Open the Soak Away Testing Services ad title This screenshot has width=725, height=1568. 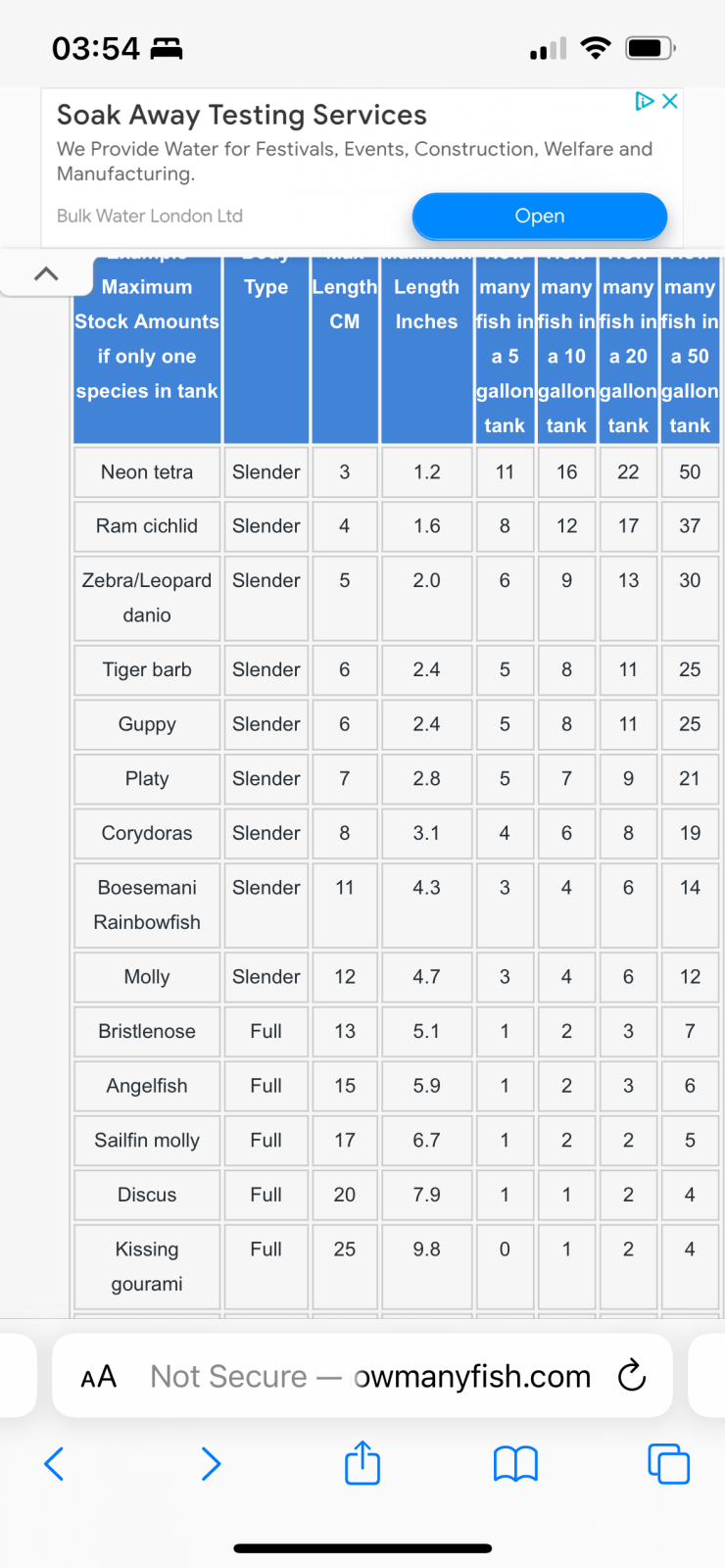pos(242,115)
